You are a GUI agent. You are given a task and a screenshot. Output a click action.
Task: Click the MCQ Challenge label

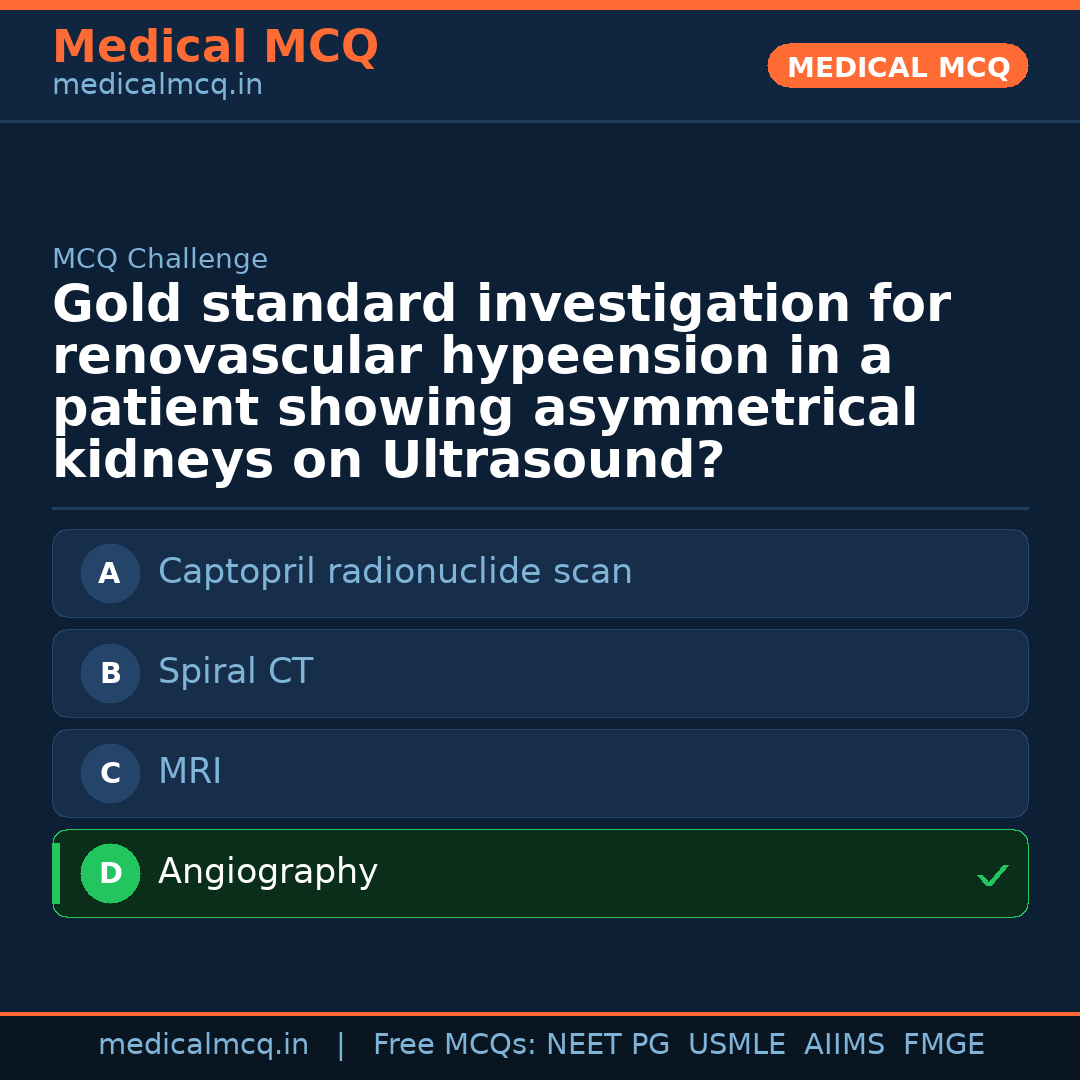160,259
